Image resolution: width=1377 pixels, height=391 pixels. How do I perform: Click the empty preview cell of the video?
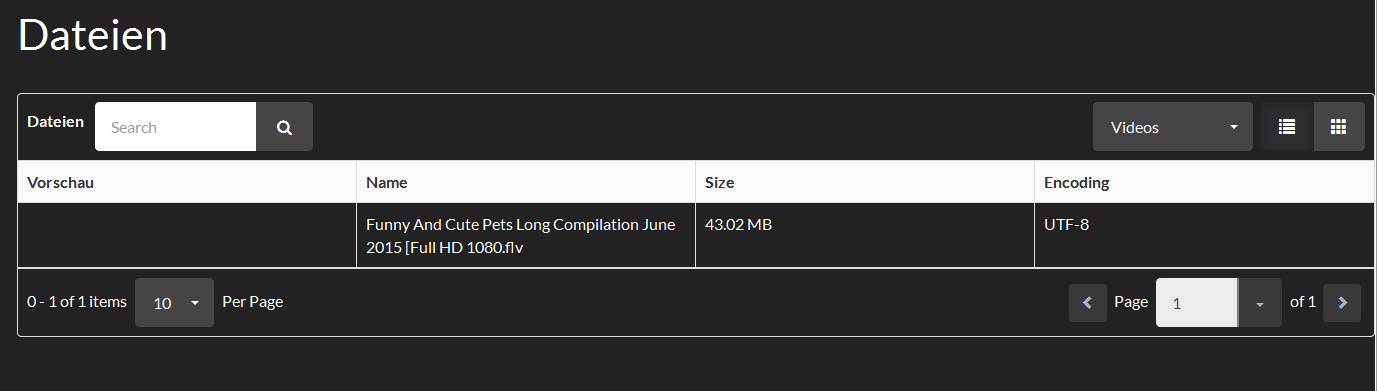click(187, 236)
